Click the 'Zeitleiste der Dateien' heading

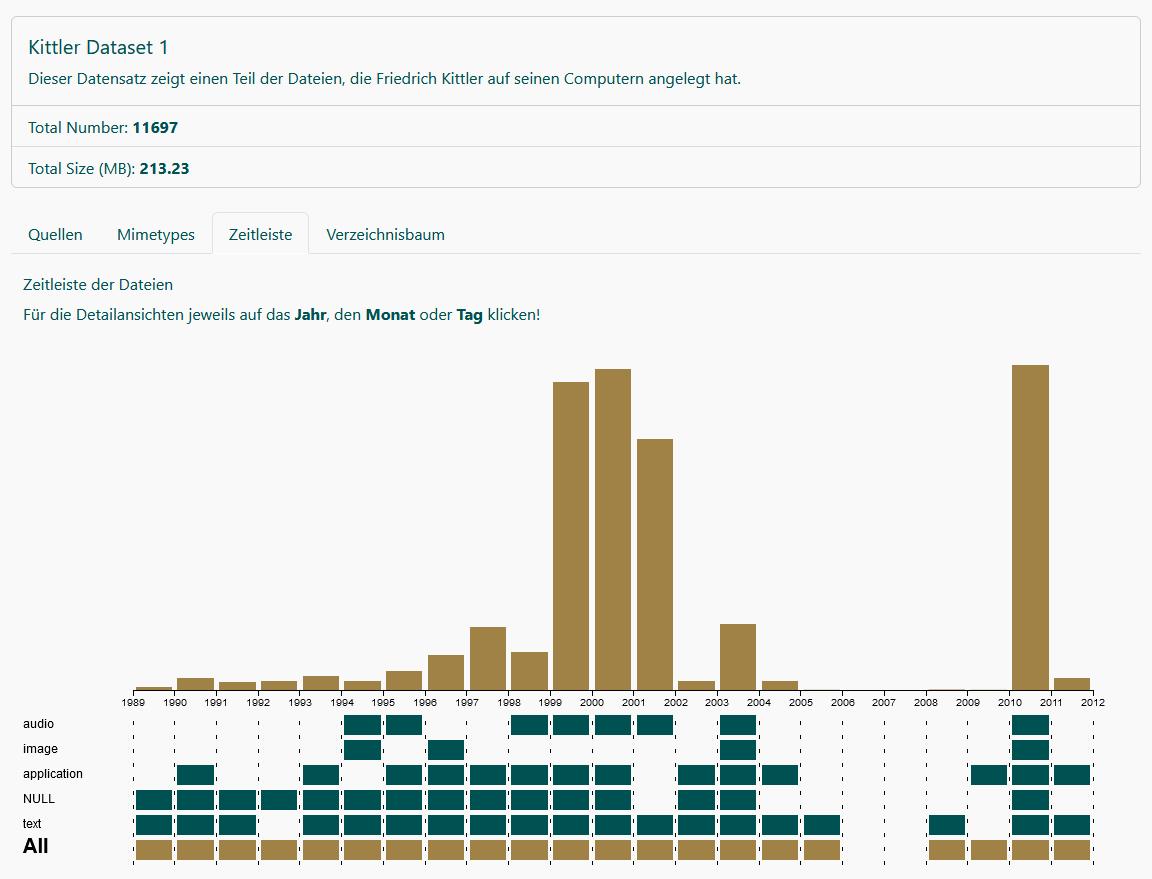coord(98,285)
